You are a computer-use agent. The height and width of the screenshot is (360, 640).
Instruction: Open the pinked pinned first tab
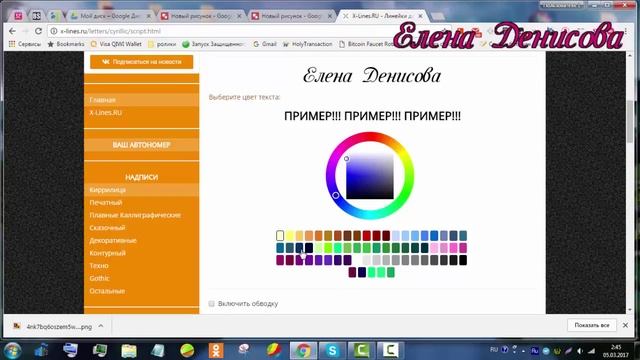pyautogui.click(x=18, y=16)
